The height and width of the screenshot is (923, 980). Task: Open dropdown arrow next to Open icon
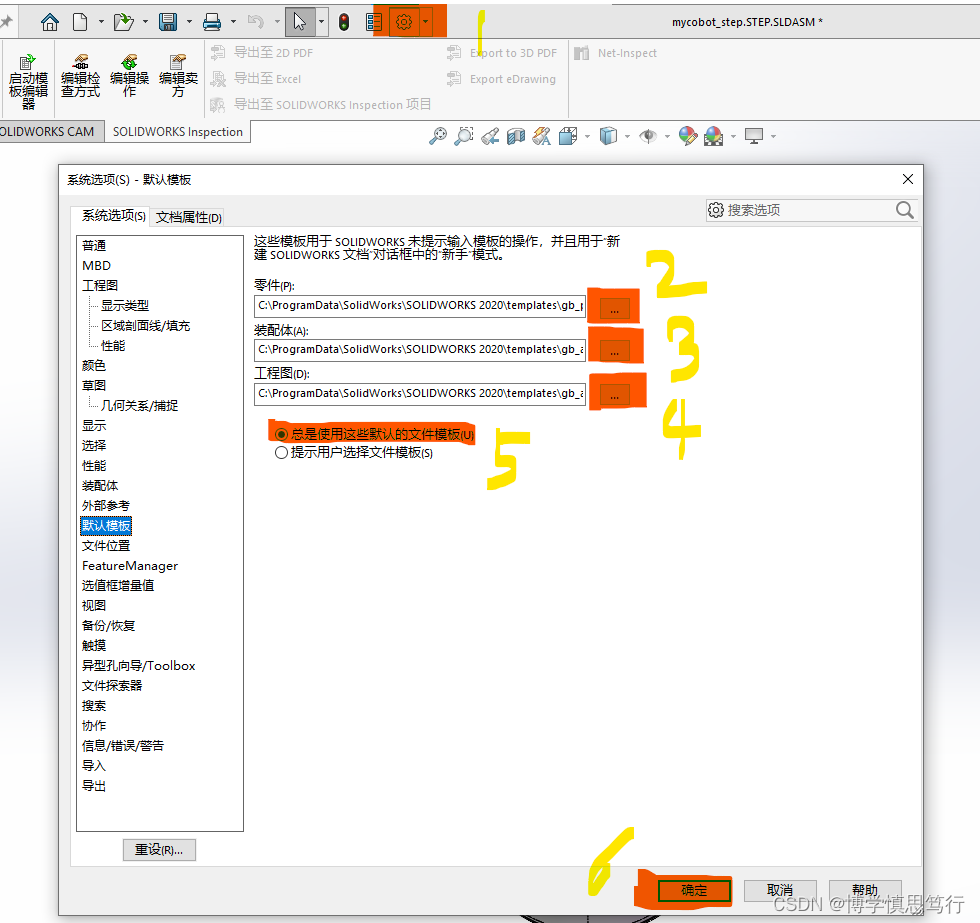[145, 22]
